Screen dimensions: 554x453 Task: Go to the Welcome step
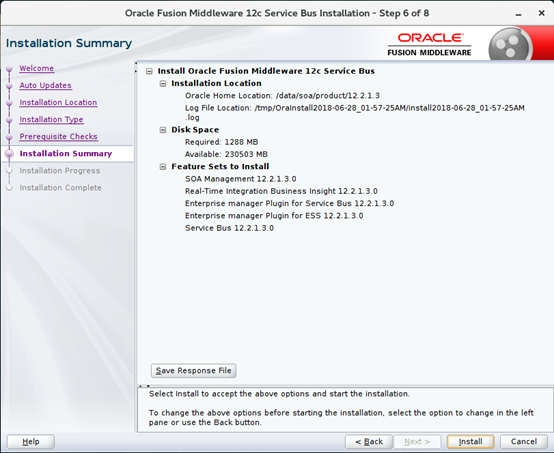pyautogui.click(x=37, y=68)
